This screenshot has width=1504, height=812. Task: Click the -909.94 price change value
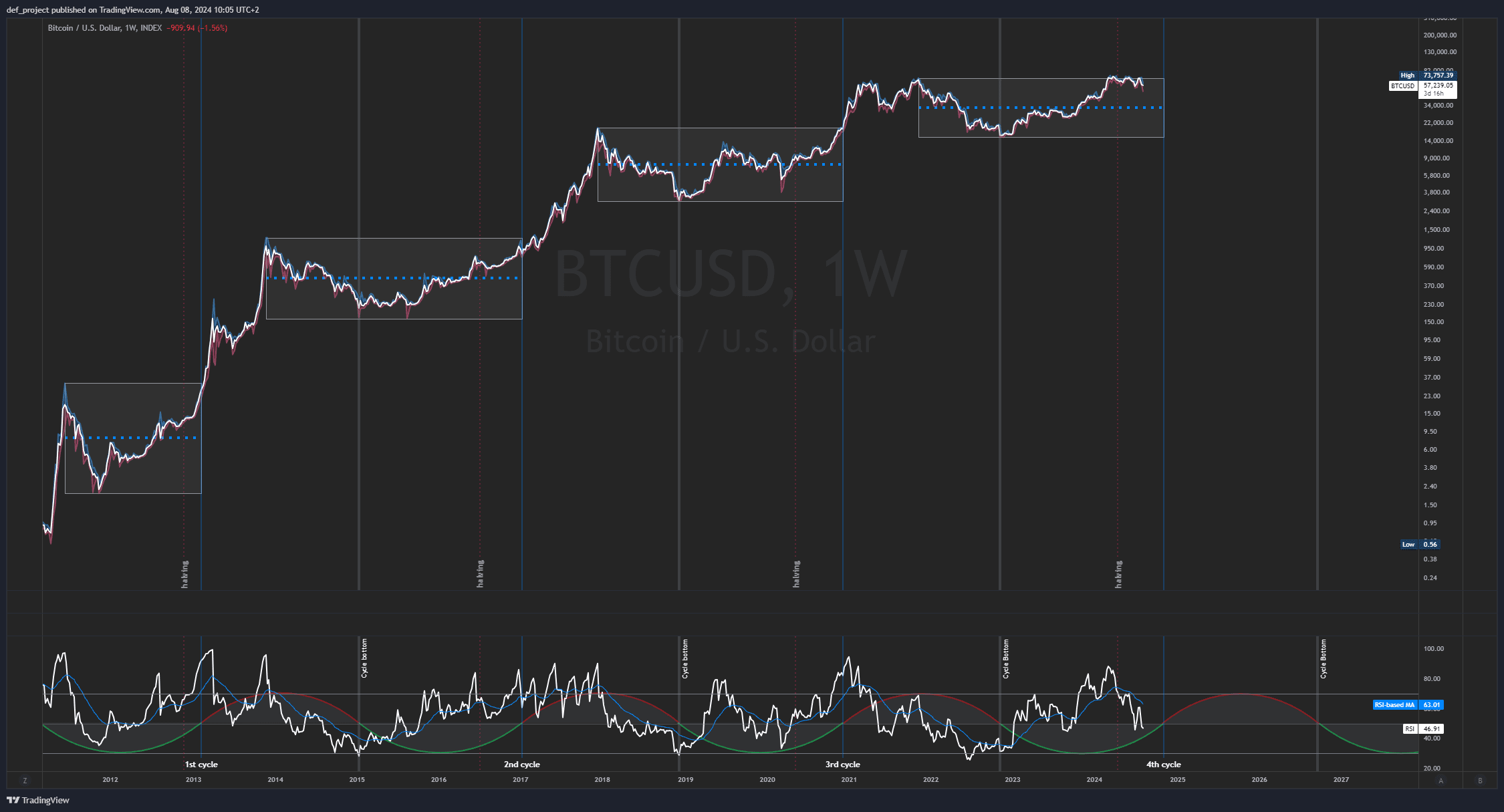(x=181, y=28)
